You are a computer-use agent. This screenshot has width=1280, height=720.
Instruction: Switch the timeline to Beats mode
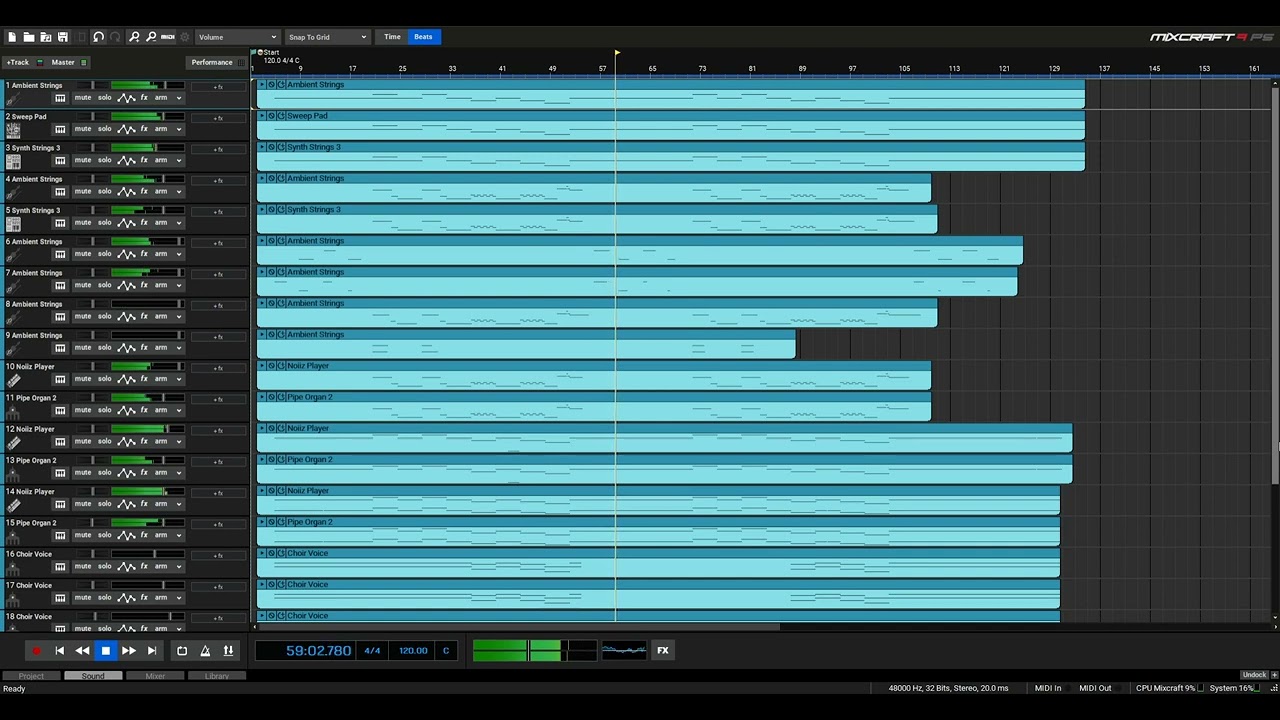(423, 37)
